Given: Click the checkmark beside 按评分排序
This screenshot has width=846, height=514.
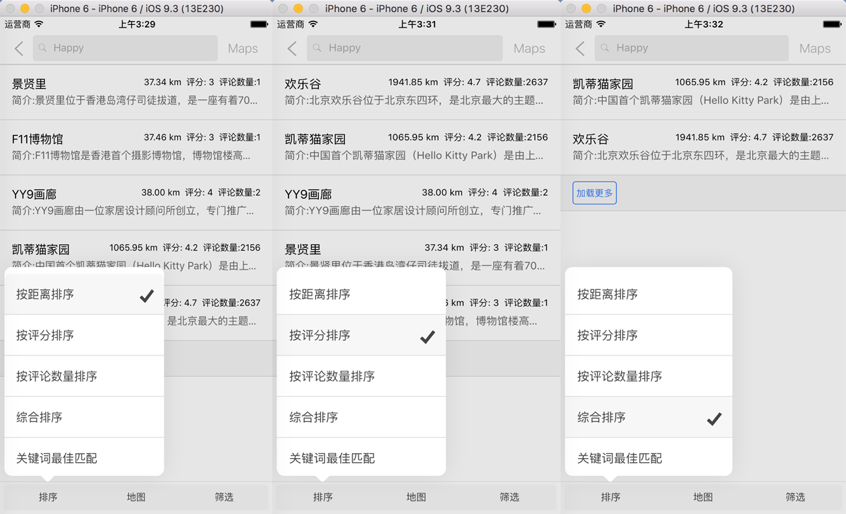Looking at the screenshot, I should coord(427,337).
